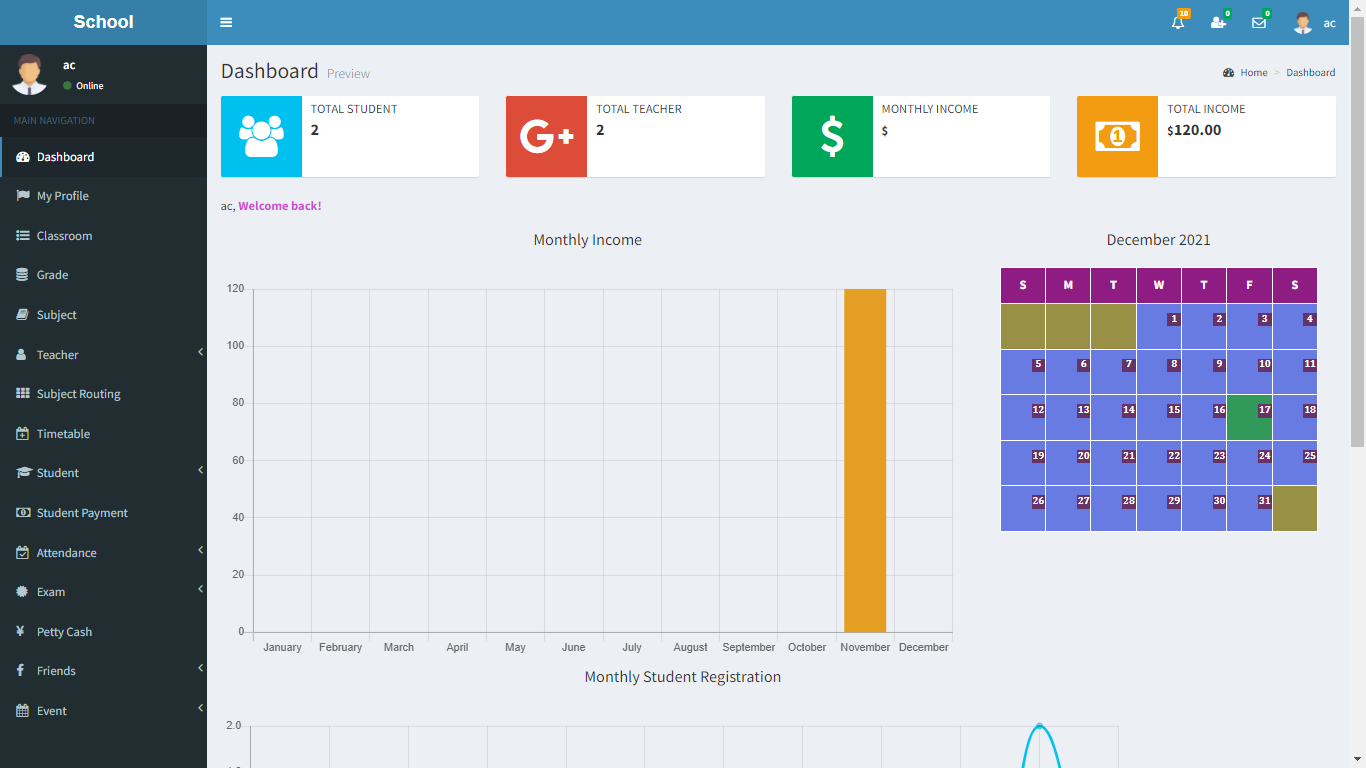Click the sidebar profile avatar picture
1366x768 pixels.
pyautogui.click(x=30, y=74)
